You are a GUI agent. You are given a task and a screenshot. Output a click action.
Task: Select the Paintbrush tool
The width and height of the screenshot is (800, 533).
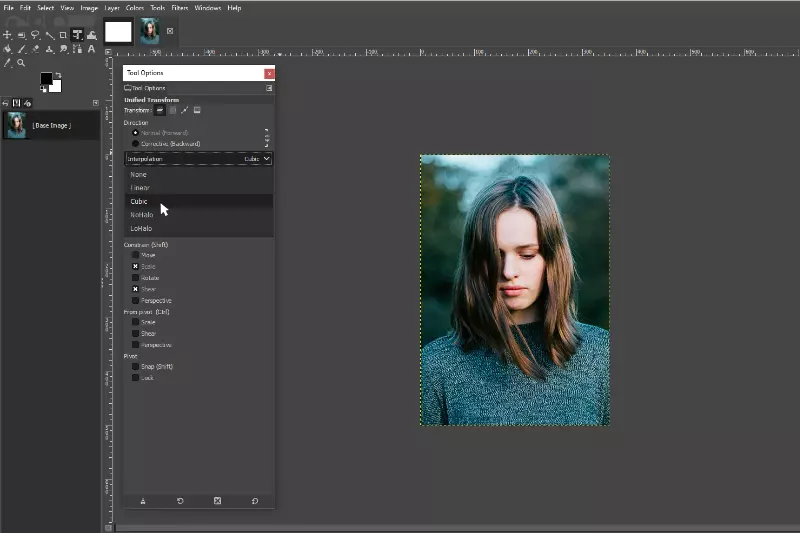click(x=21, y=49)
